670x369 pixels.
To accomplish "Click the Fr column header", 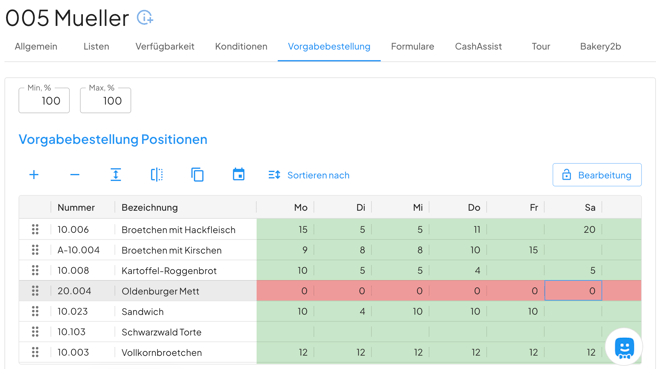I will pyautogui.click(x=534, y=208).
